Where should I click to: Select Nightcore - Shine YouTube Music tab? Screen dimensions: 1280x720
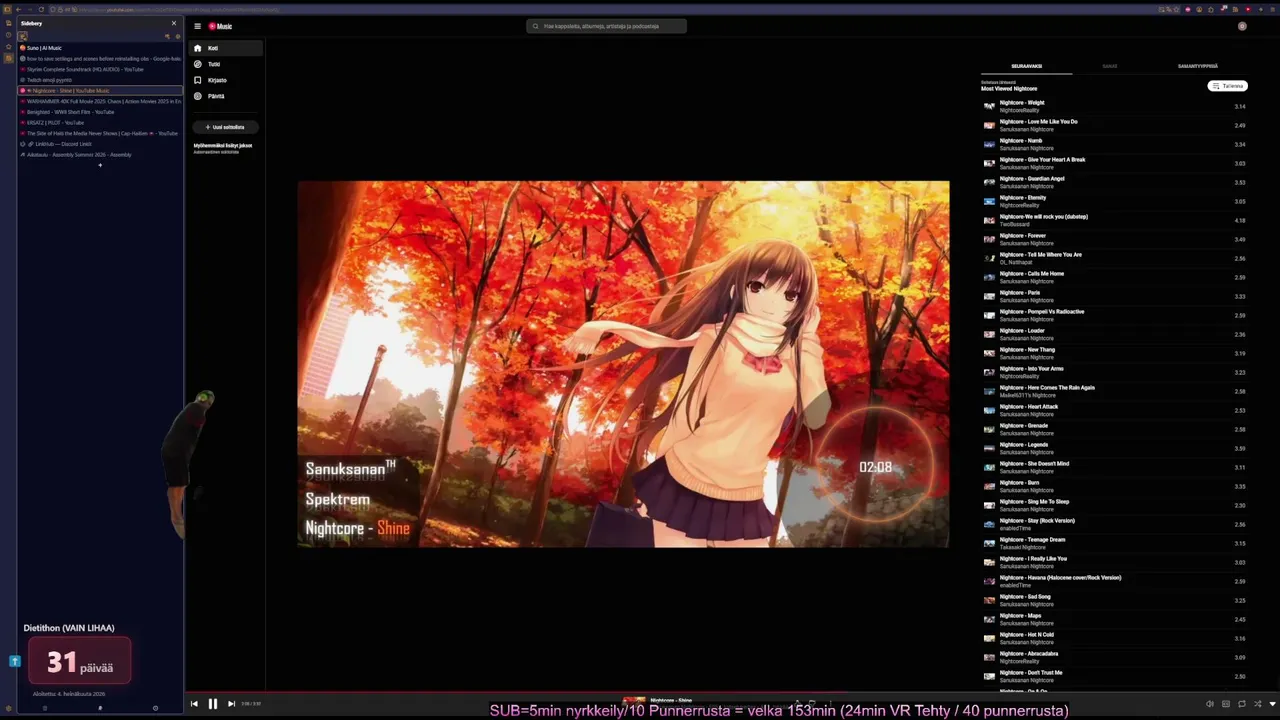[100, 90]
